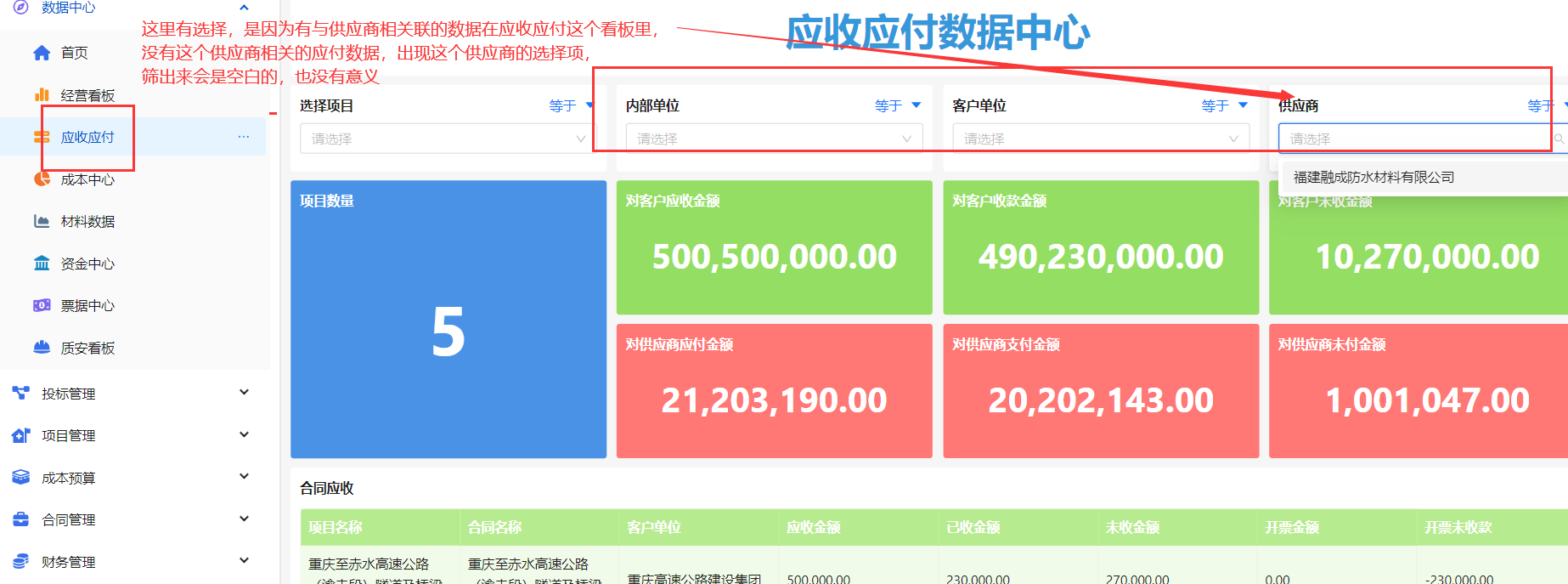1568x584 pixels.
Task: Click the 对供应商未付金额 card
Action: coord(1419,391)
